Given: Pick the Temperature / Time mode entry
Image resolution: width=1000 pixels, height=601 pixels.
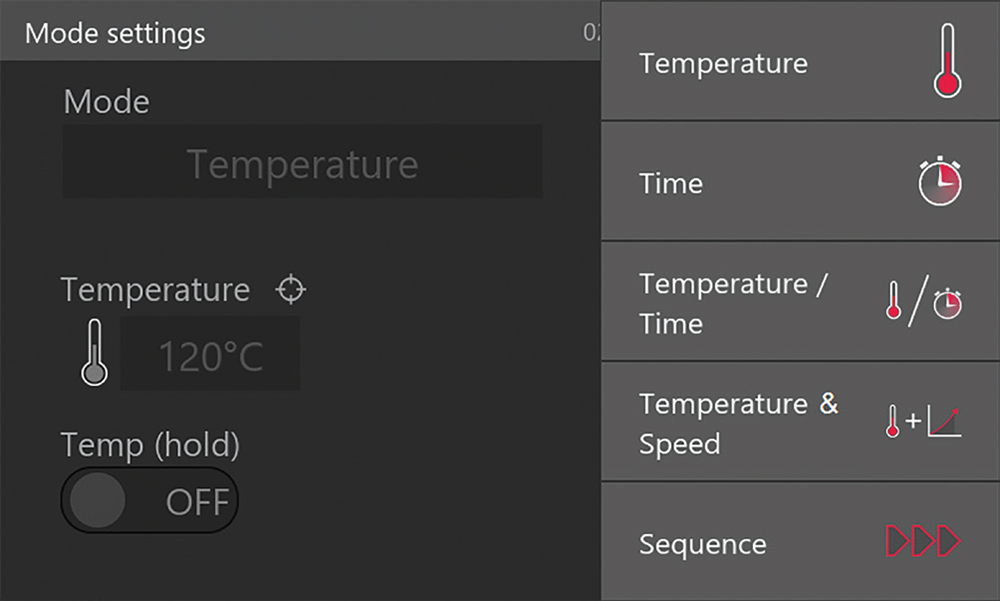Looking at the screenshot, I should click(x=733, y=303).
